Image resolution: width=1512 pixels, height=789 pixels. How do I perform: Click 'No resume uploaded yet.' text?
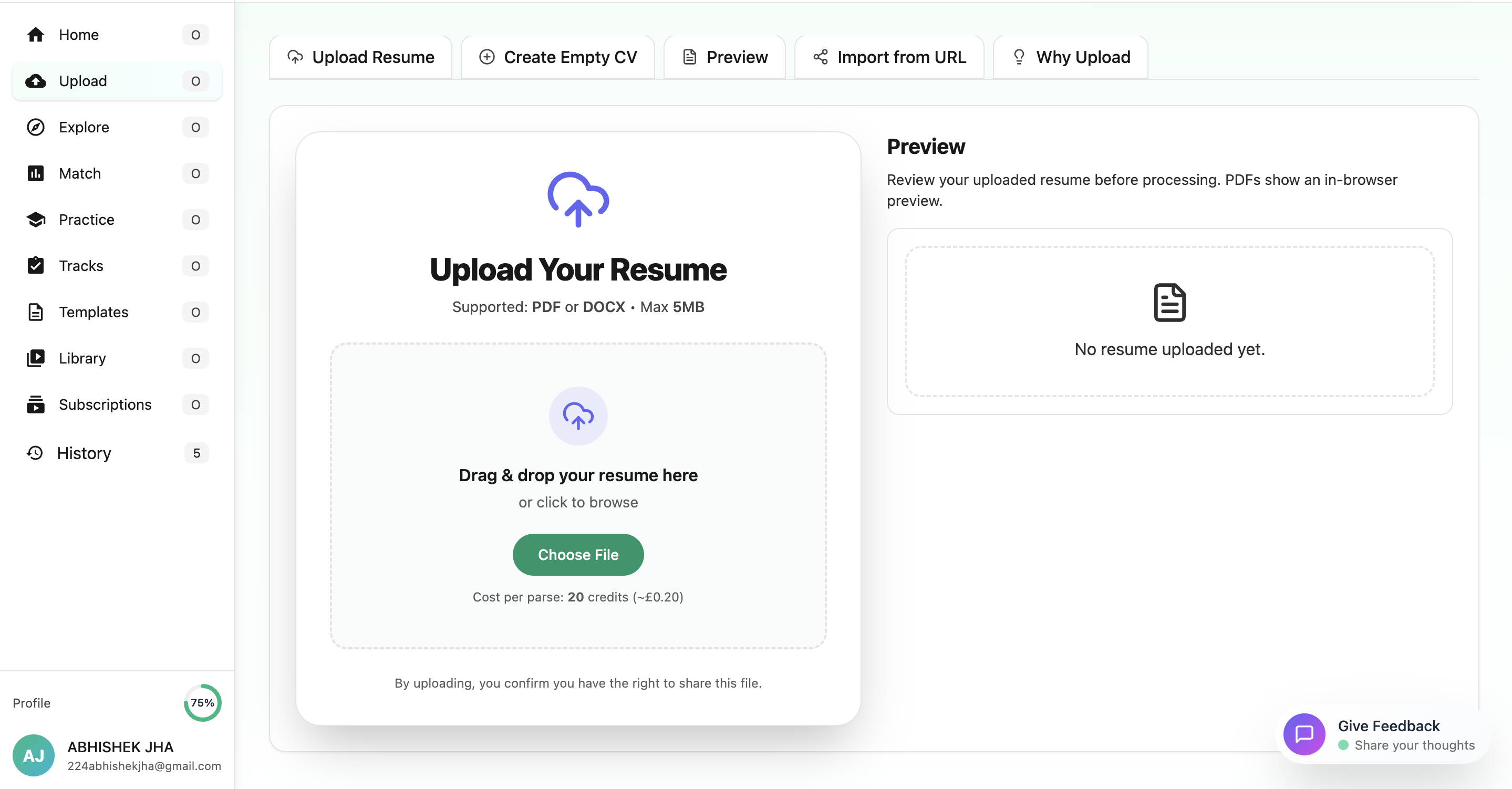click(1169, 349)
